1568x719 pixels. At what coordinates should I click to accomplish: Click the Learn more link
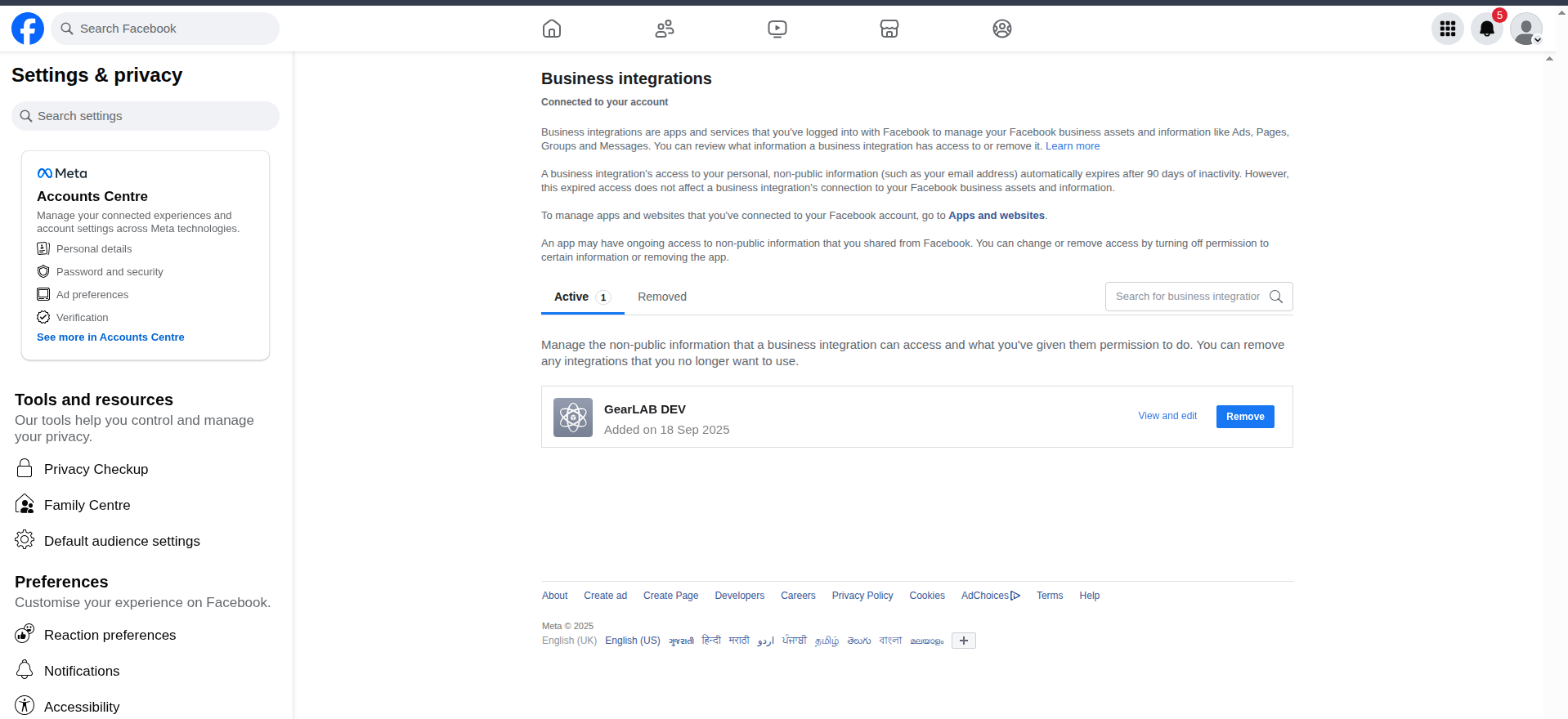pos(1073,146)
